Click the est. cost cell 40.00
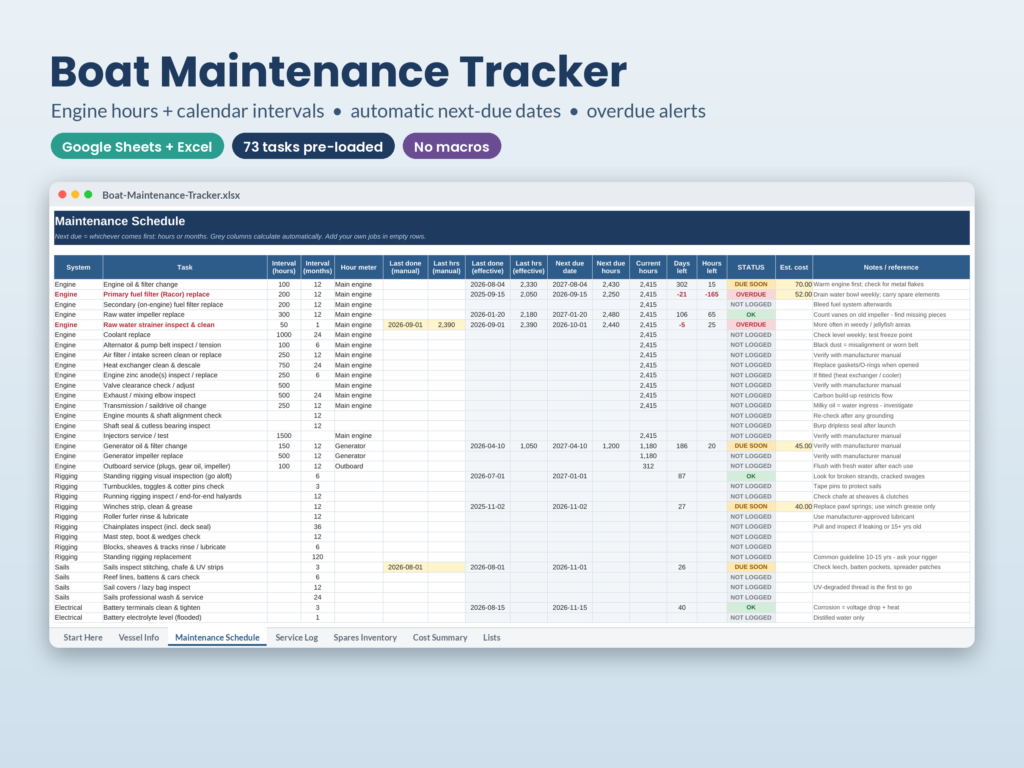The height and width of the screenshot is (768, 1024). [x=793, y=507]
